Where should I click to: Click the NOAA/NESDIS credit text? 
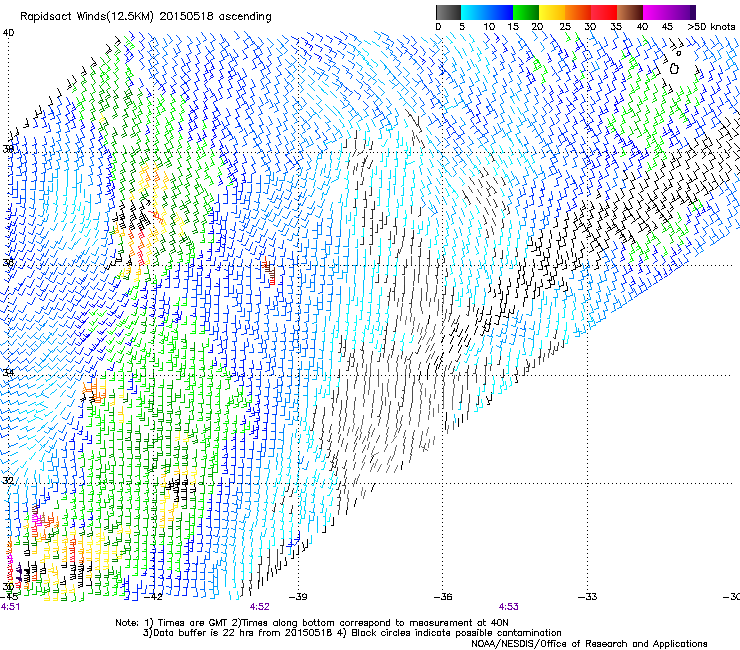(589, 644)
